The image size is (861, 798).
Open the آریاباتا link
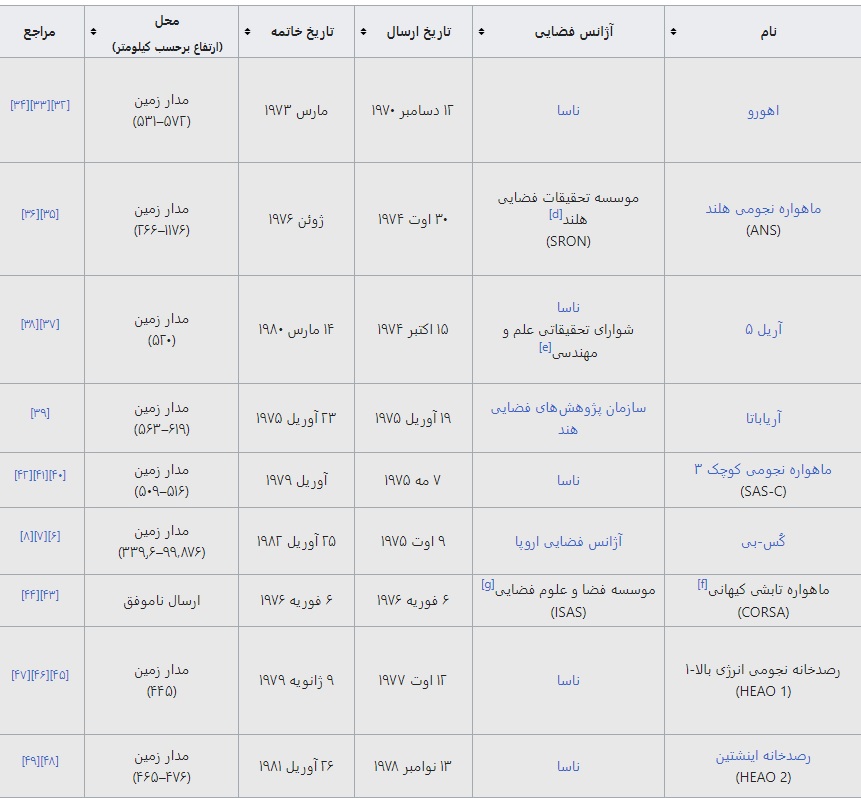coord(763,418)
